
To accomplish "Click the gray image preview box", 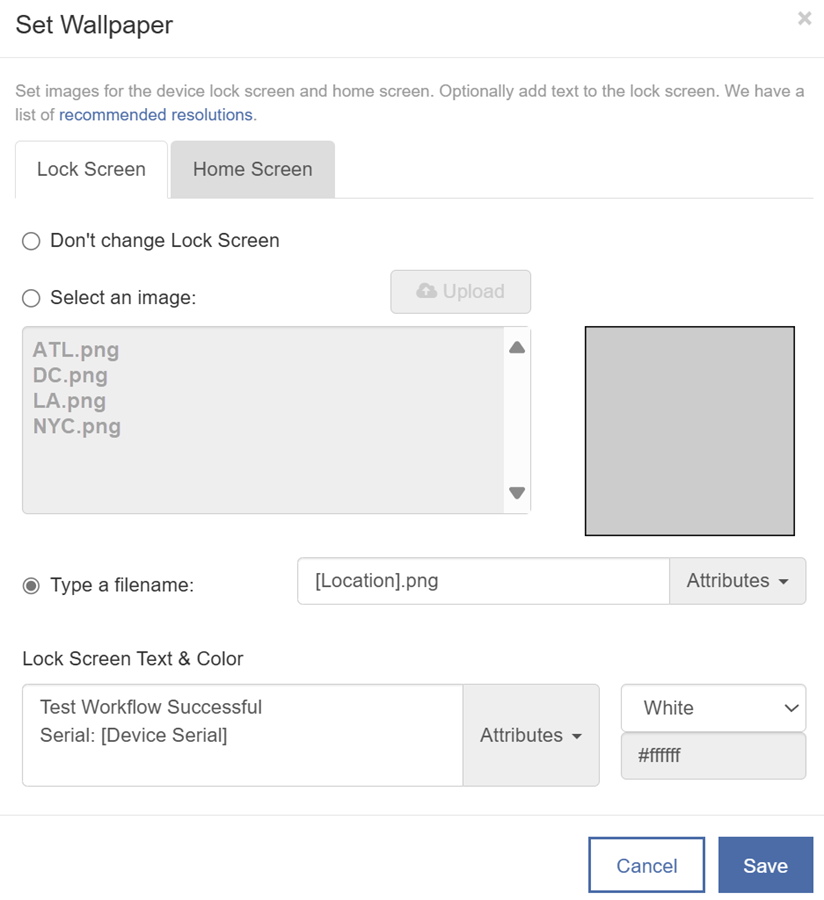I will (x=690, y=431).
